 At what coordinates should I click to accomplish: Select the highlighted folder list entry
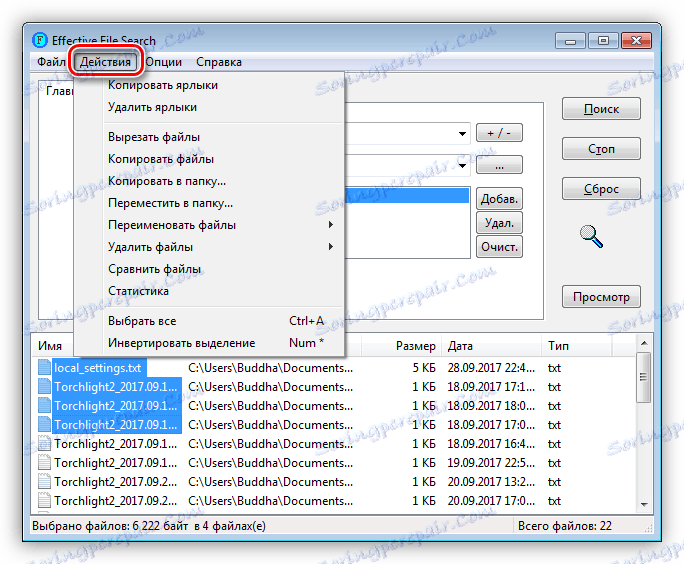[x=407, y=195]
